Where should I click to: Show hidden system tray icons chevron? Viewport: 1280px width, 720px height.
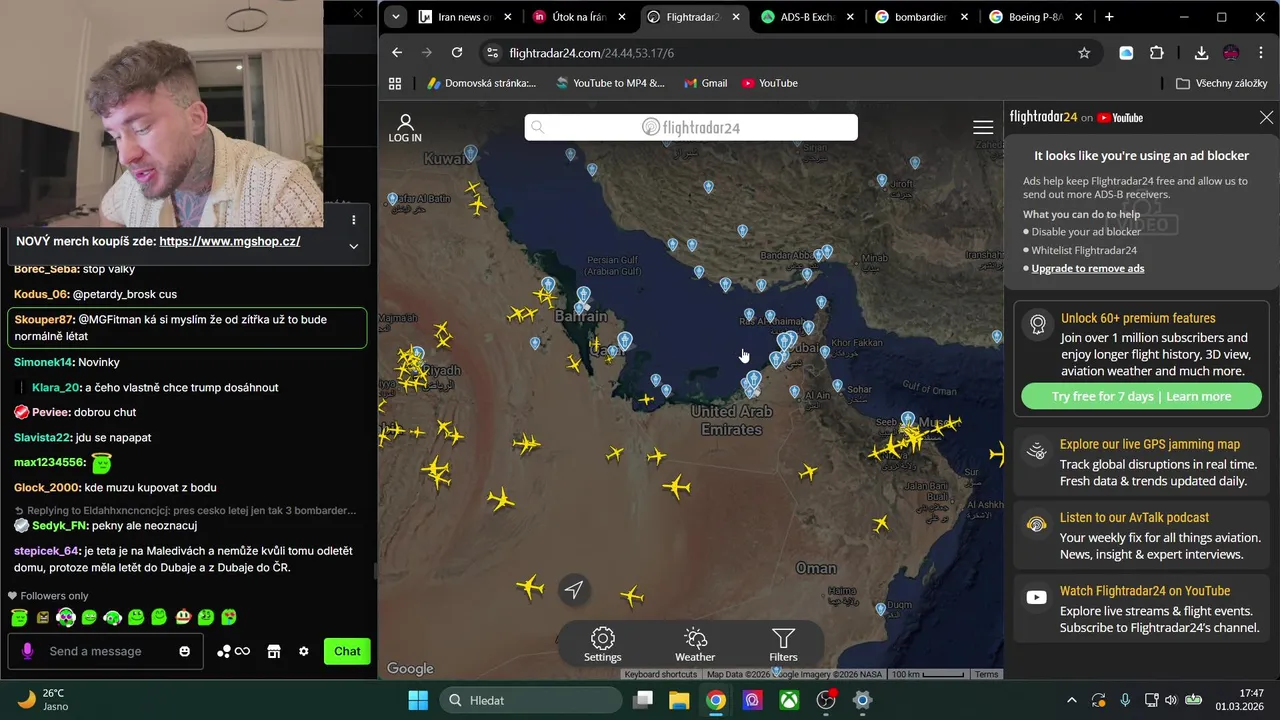pyautogui.click(x=1071, y=700)
